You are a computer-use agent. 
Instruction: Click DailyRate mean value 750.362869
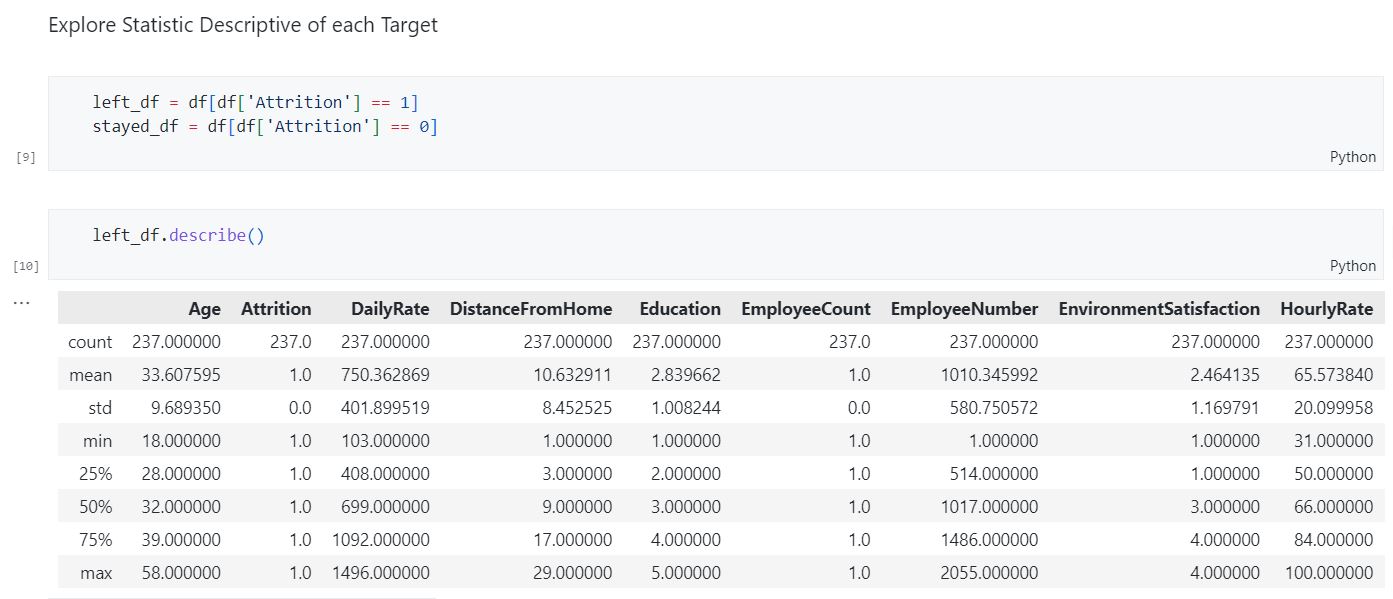click(x=385, y=375)
